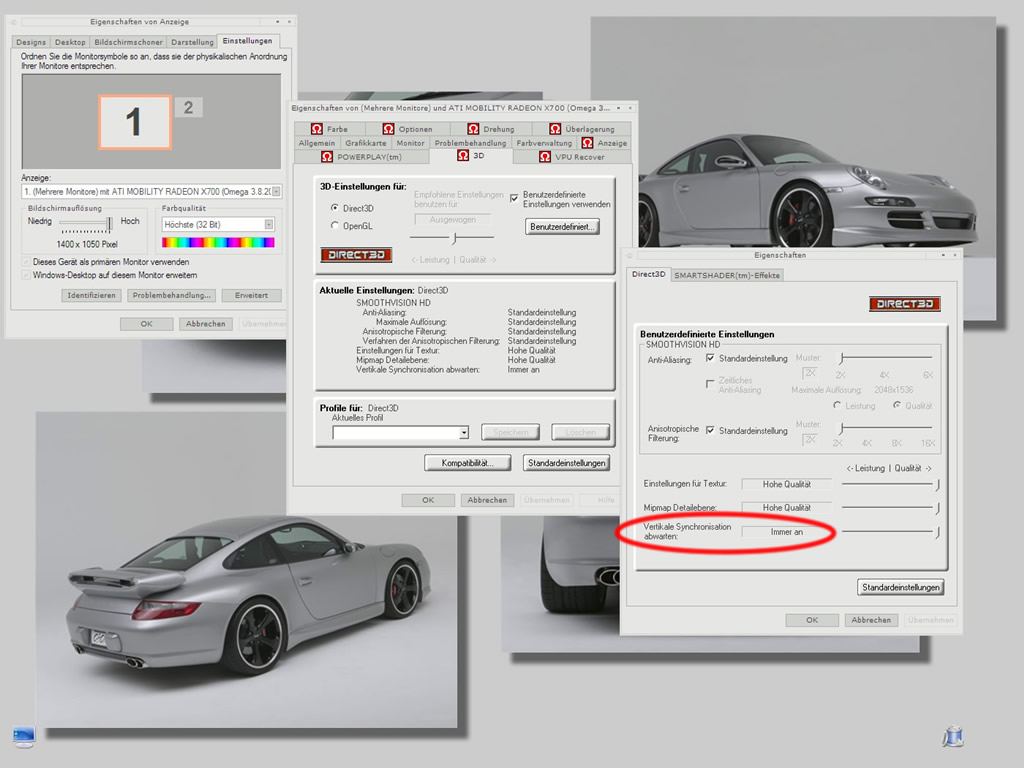The height and width of the screenshot is (768, 1024).
Task: Open the computer icon on the desktop
Action: 23,737
